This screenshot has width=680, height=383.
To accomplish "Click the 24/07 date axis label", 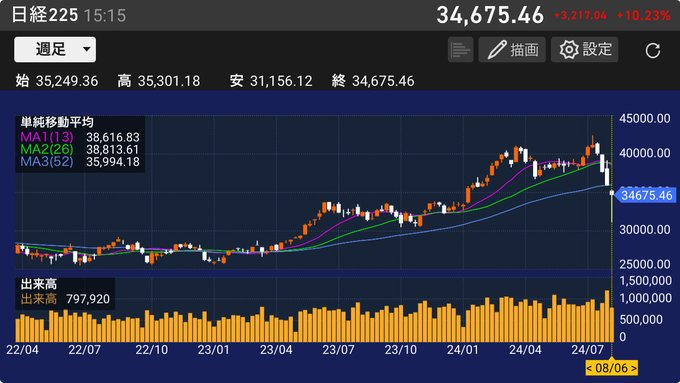I will [587, 350].
